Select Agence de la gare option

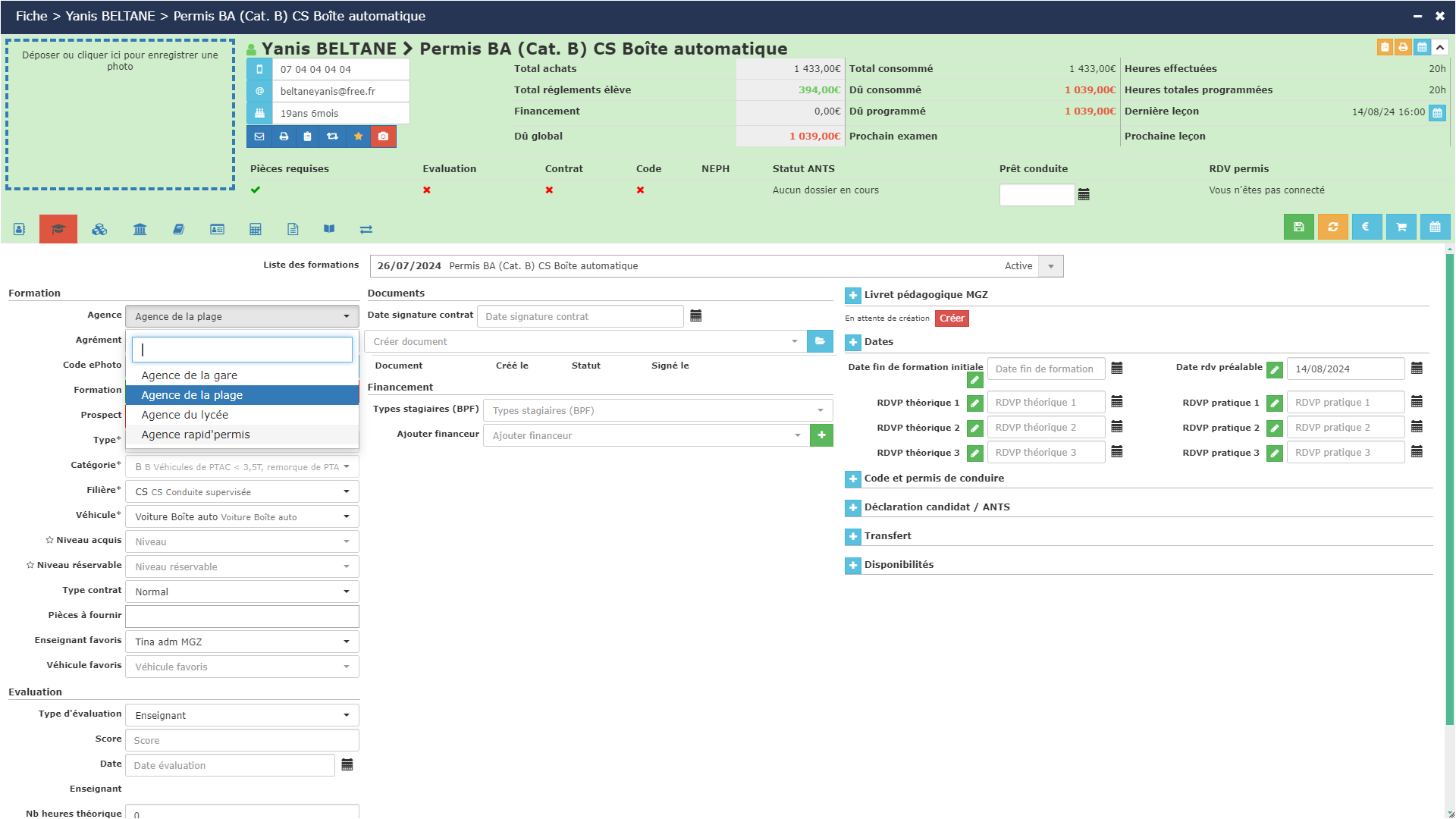pos(242,375)
